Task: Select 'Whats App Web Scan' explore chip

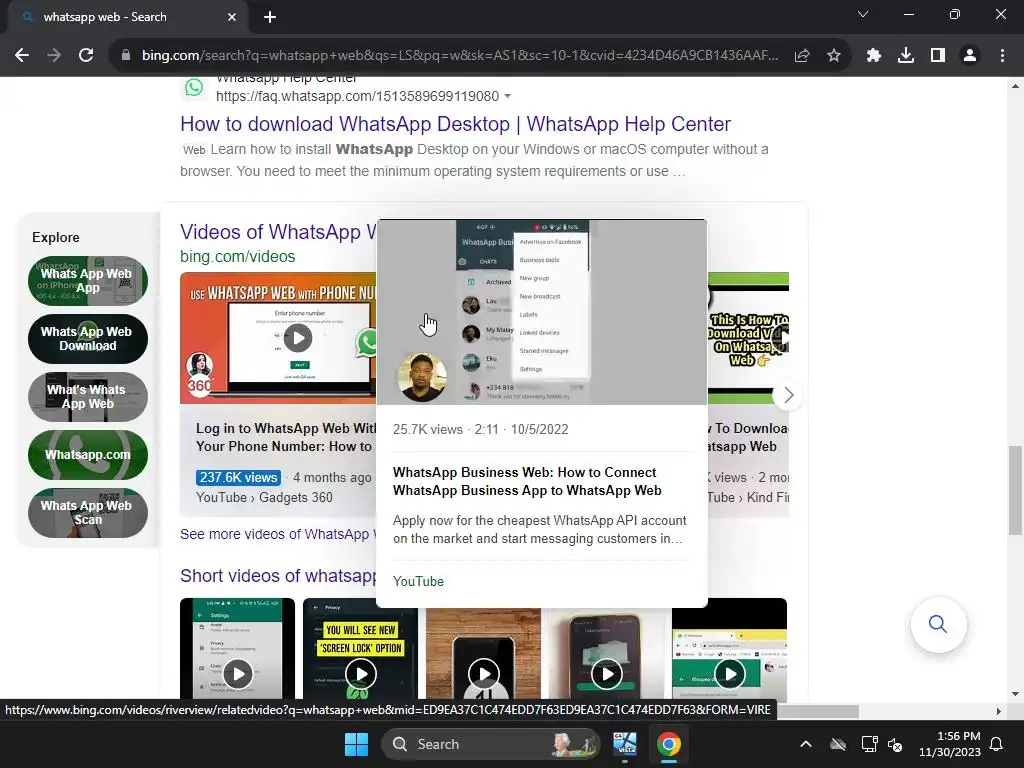Action: tap(88, 513)
